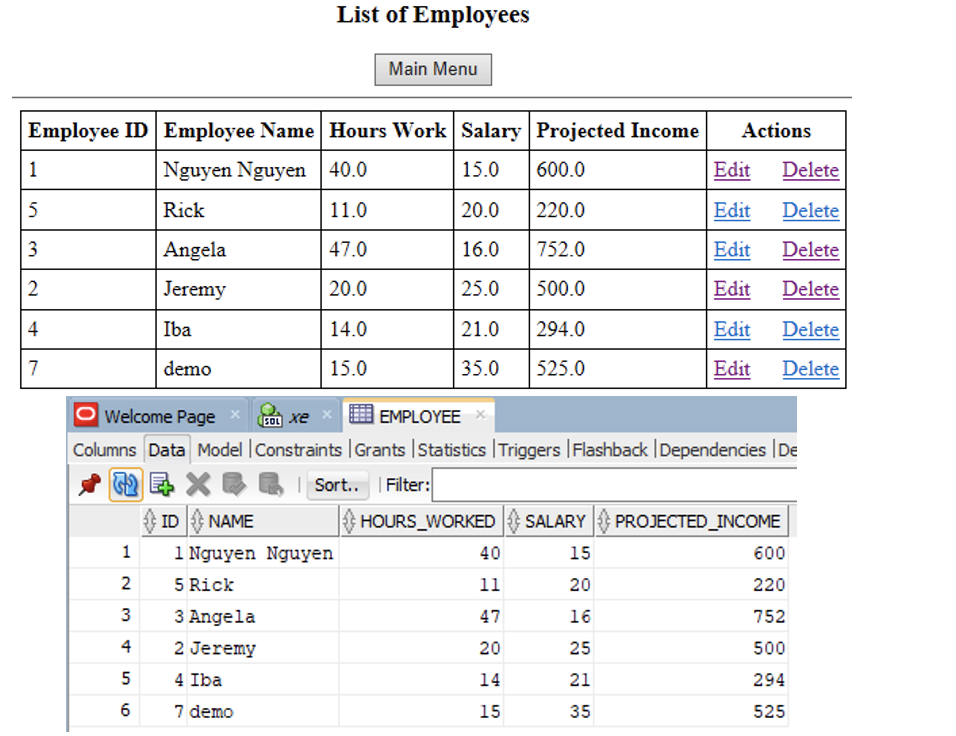Click Edit link for demo

[732, 368]
